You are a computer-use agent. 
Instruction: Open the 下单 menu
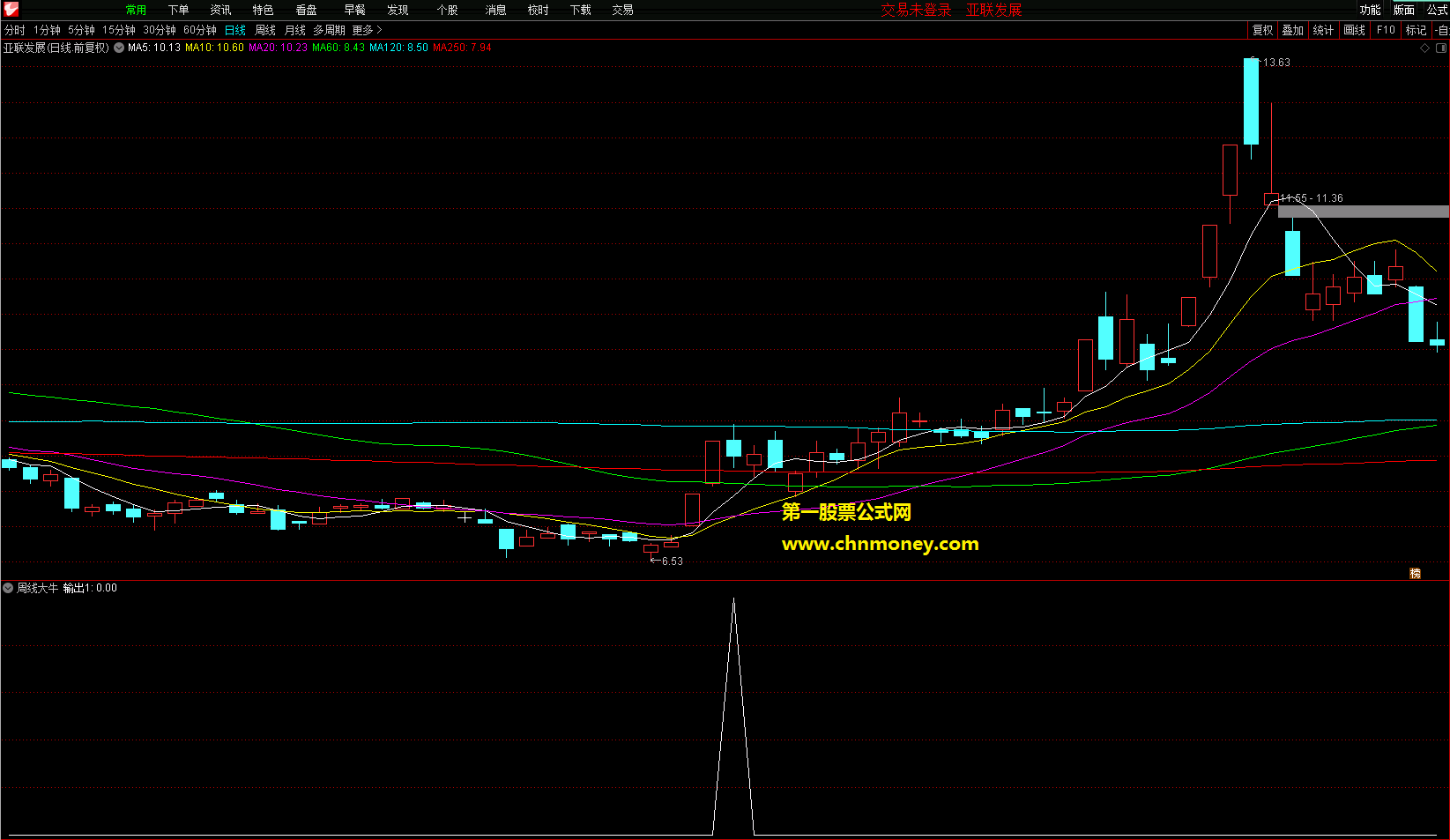pyautogui.click(x=178, y=10)
